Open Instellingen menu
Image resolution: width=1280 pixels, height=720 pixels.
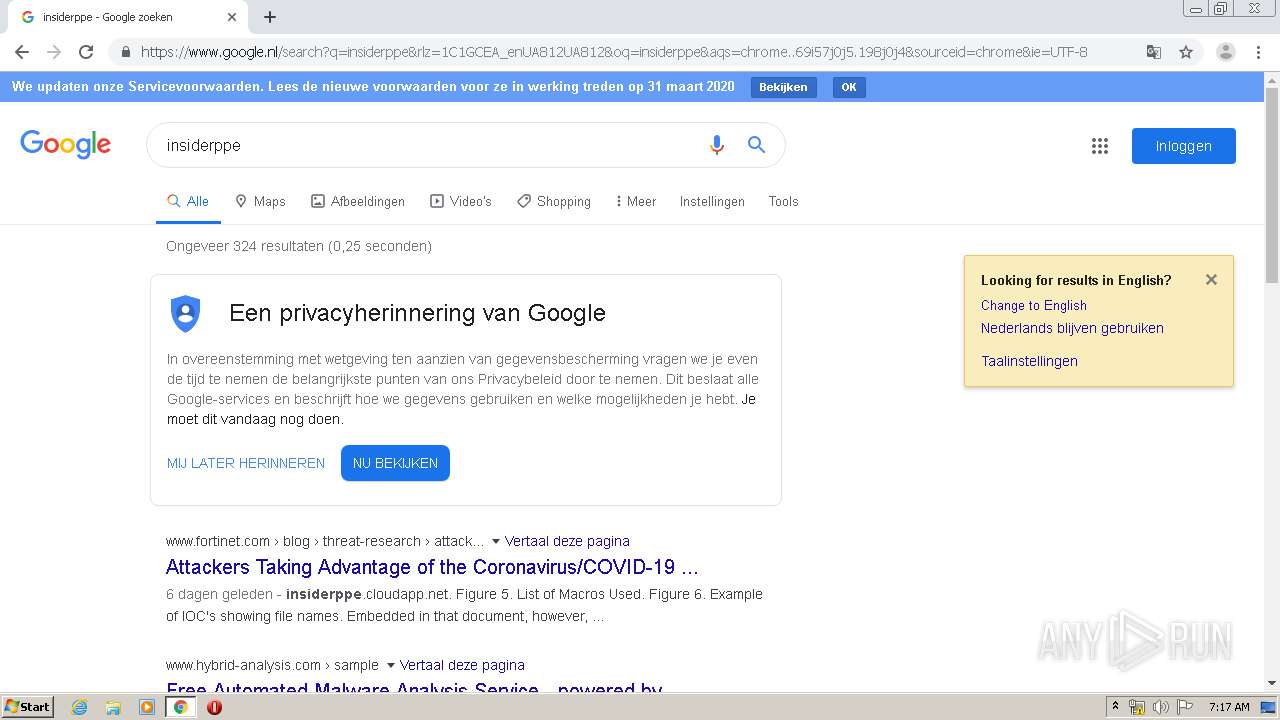[712, 201]
